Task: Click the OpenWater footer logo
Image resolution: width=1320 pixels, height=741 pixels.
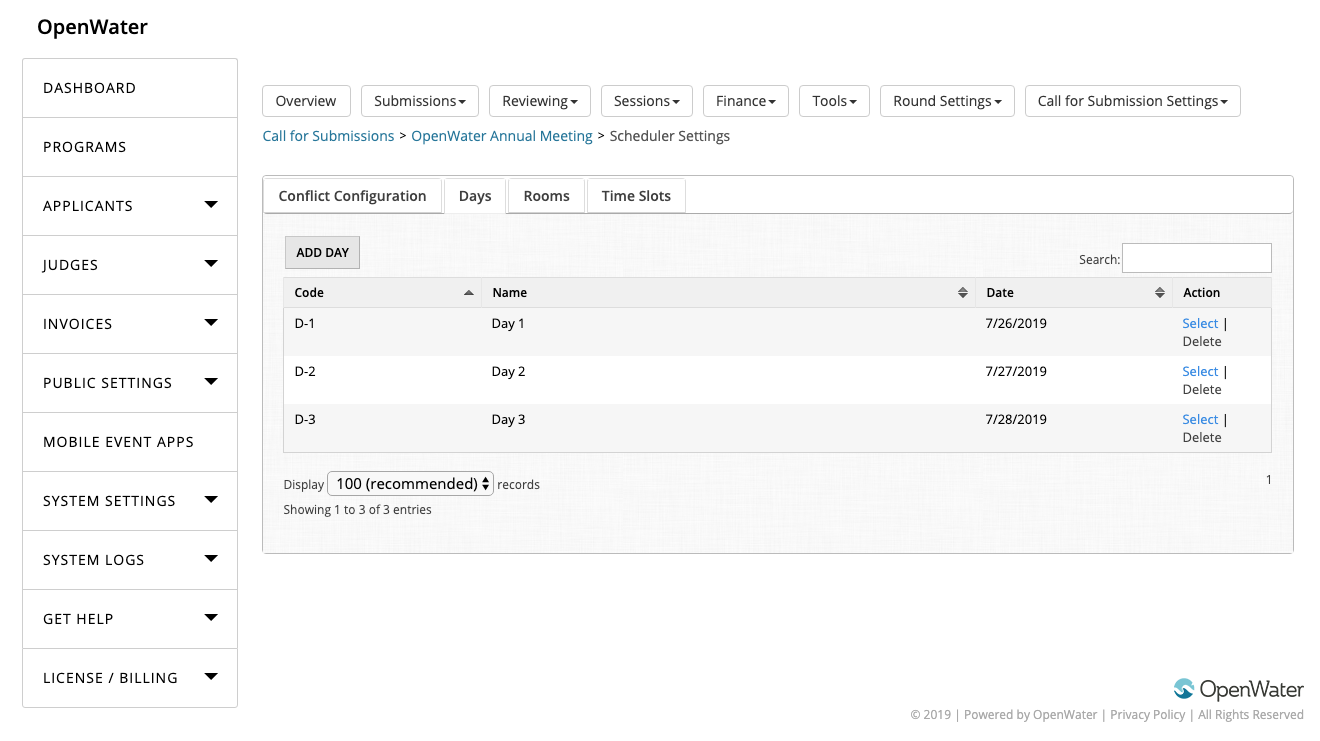Action: coord(1238,689)
